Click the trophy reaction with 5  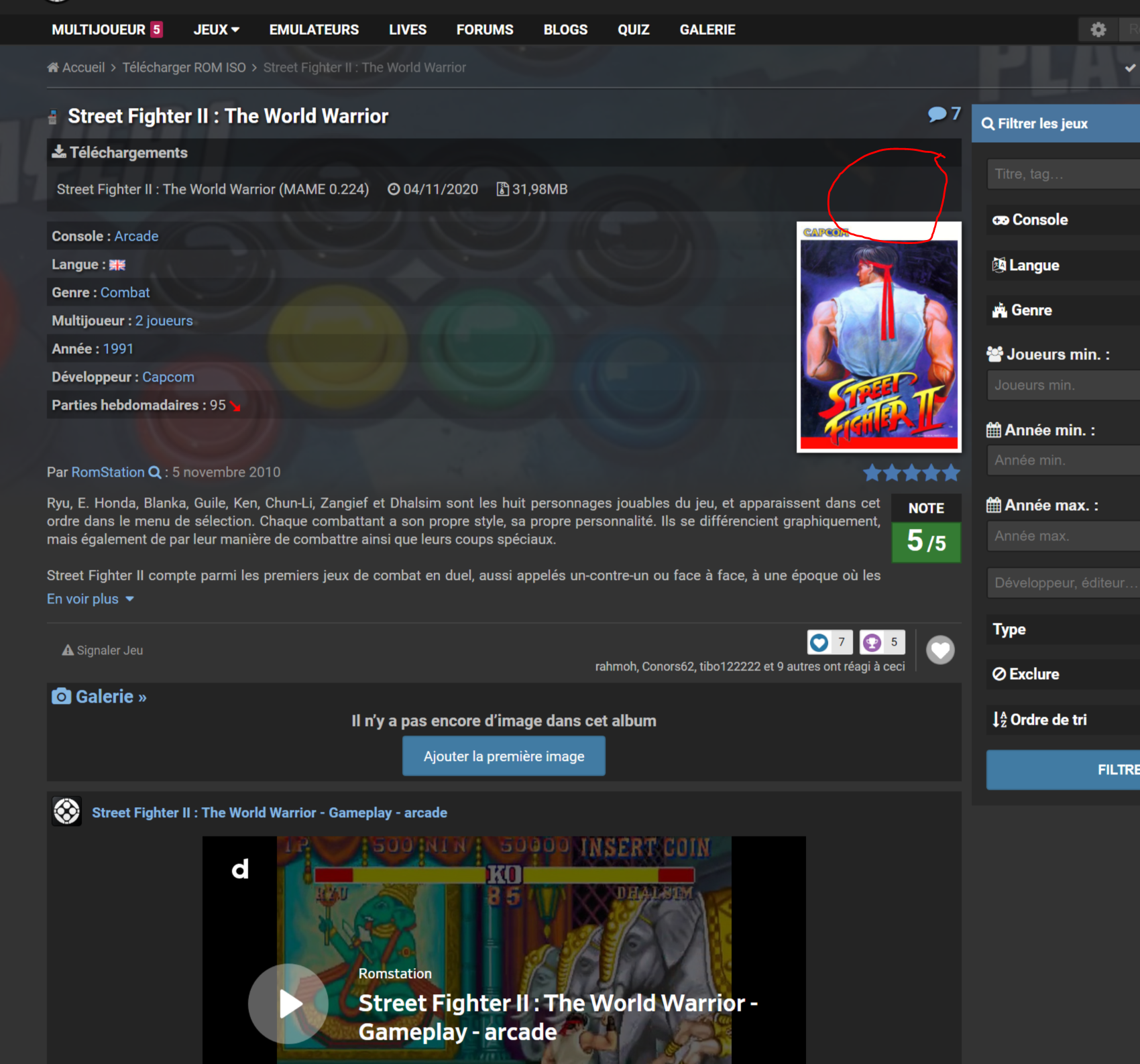tap(882, 642)
